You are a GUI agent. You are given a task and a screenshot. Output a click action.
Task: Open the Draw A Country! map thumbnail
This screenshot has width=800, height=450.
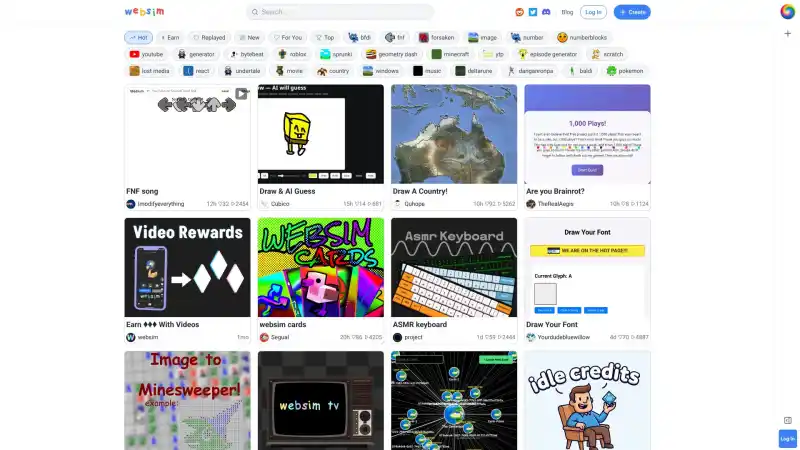(x=454, y=134)
